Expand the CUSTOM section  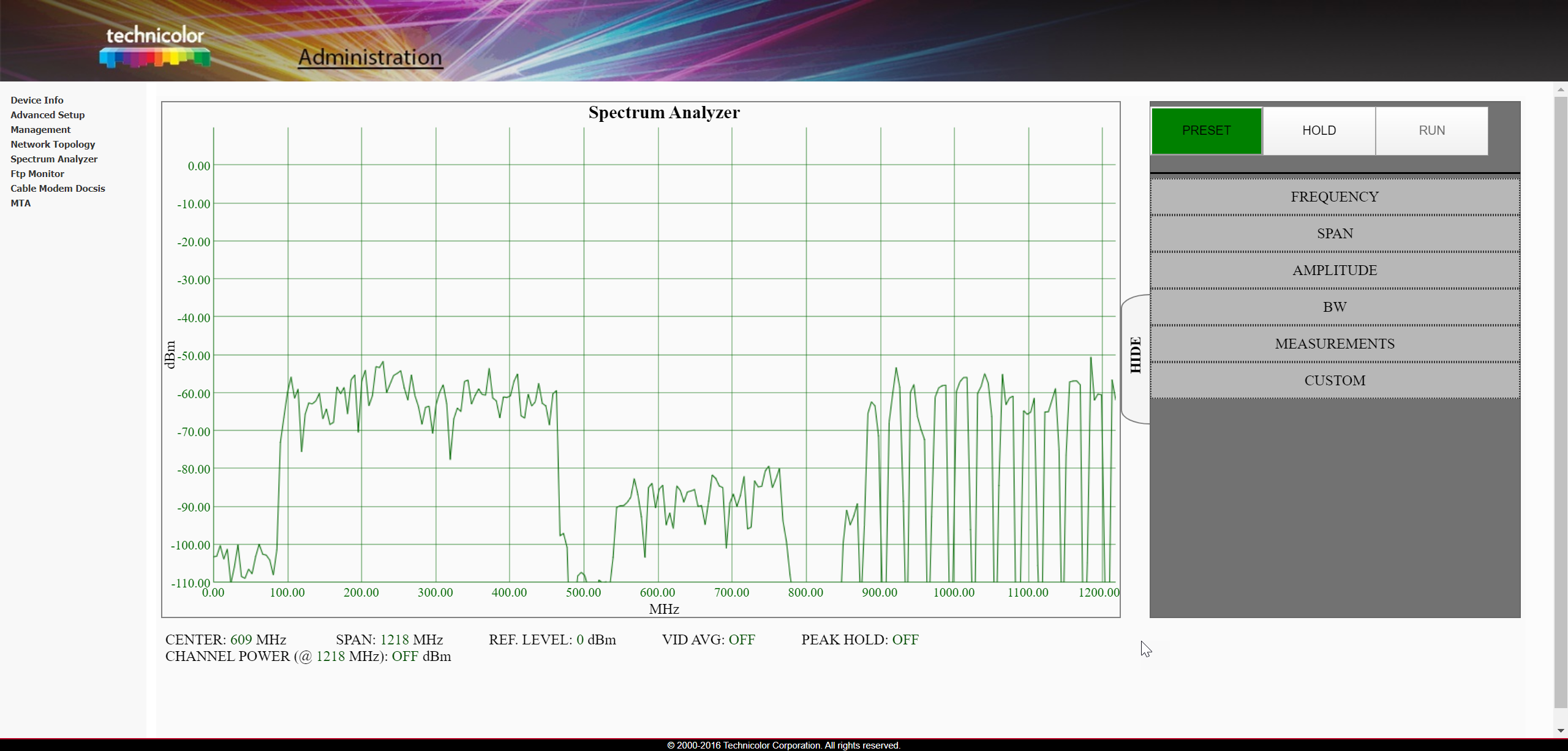tap(1334, 380)
